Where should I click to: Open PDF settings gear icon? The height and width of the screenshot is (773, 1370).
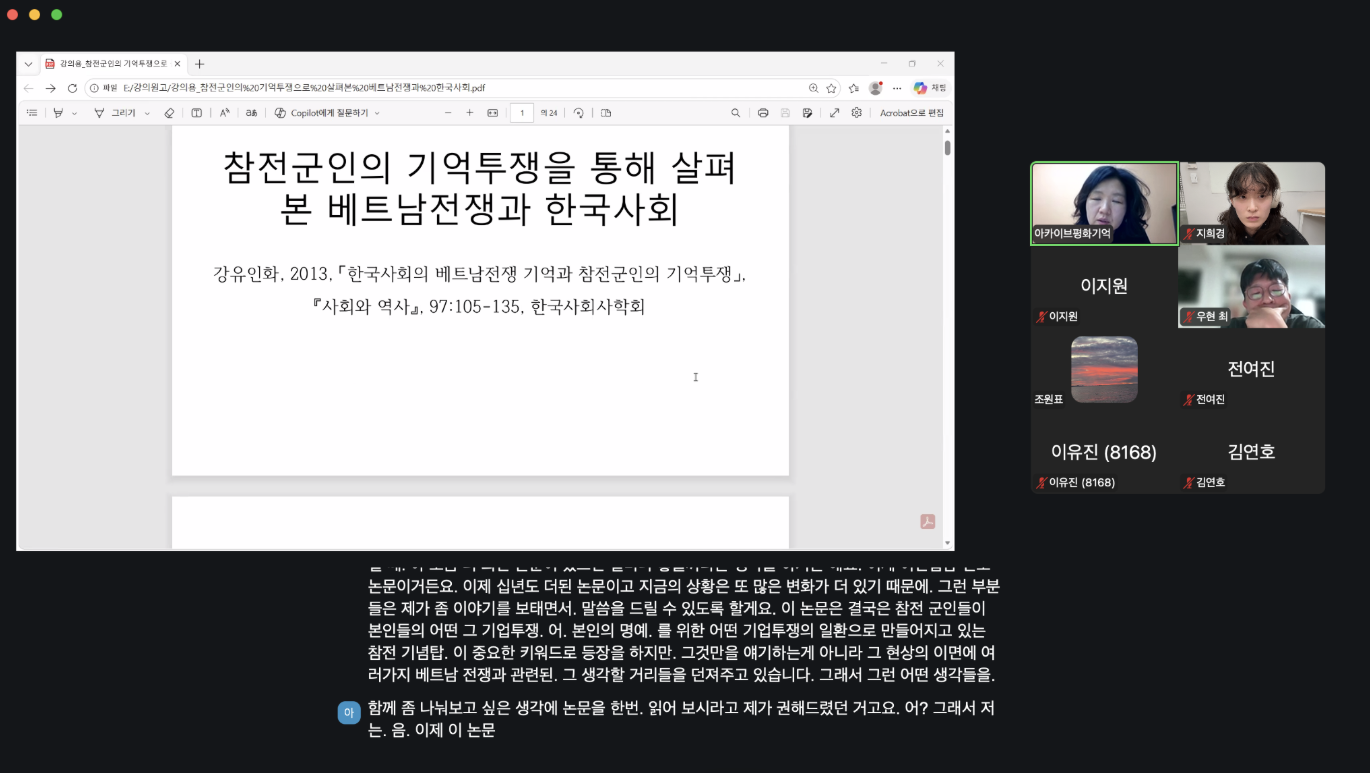tap(857, 113)
